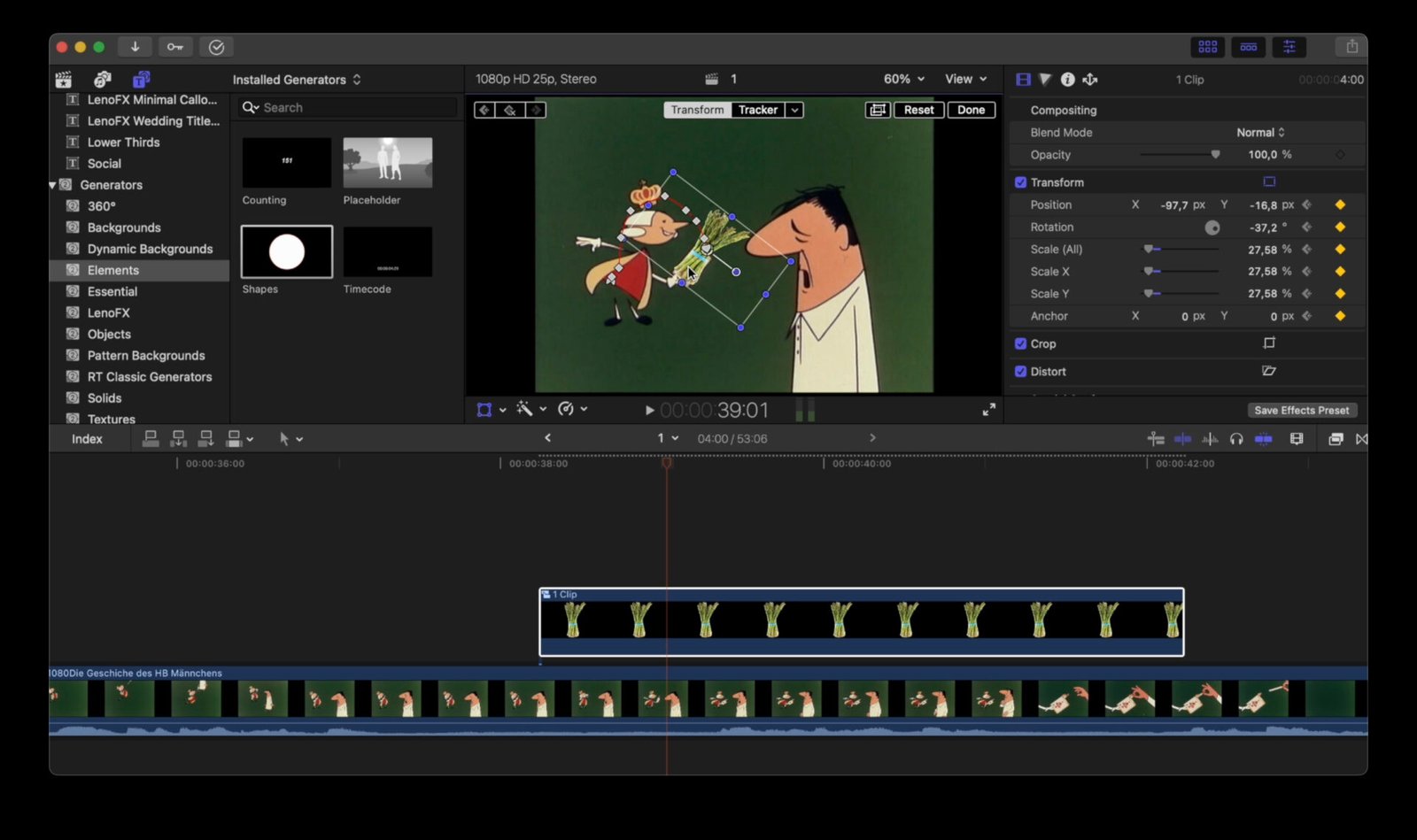Show the libraries sidebar icon

(x=64, y=80)
